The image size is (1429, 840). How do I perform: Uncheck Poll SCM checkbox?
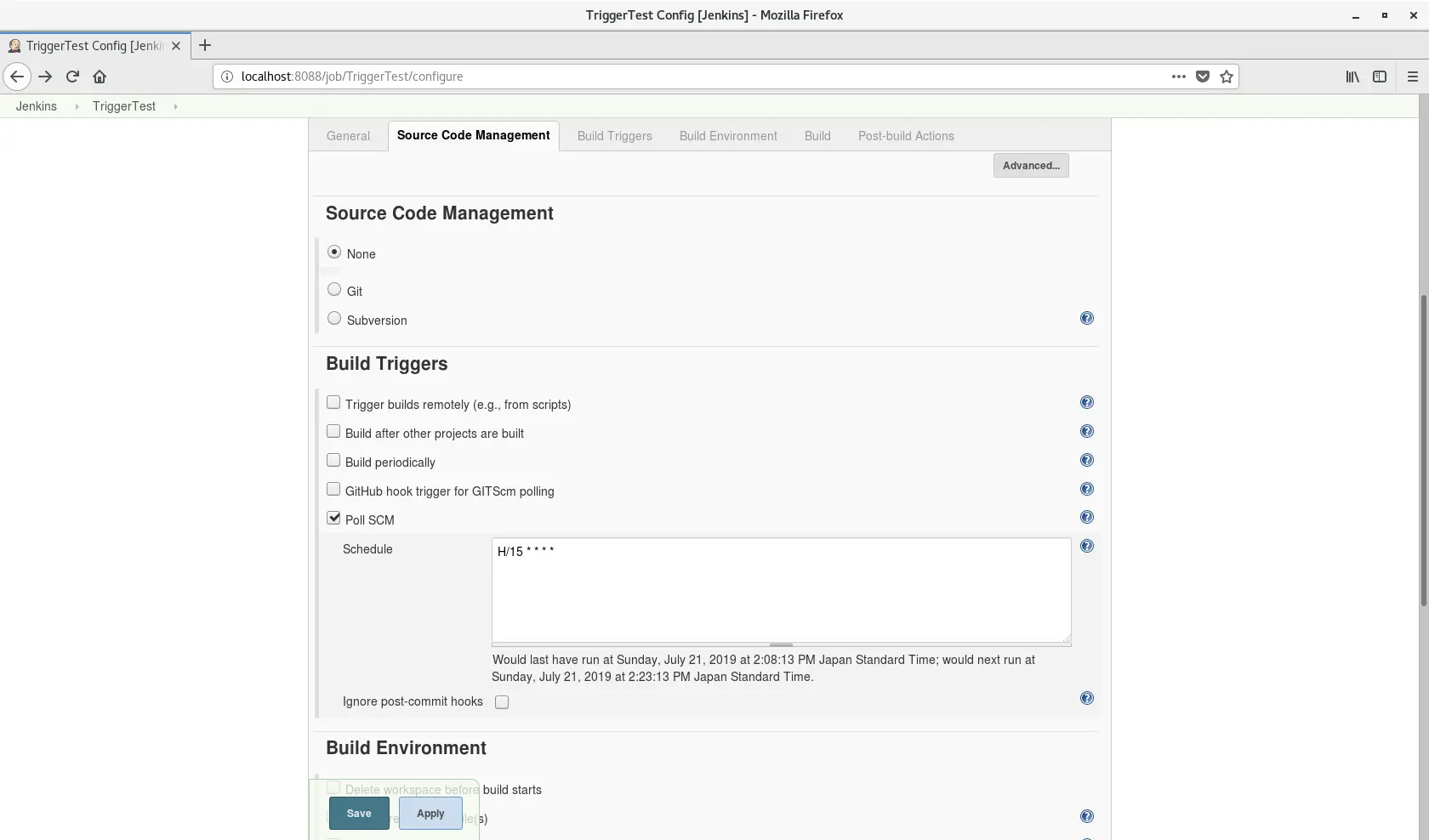pyautogui.click(x=333, y=518)
